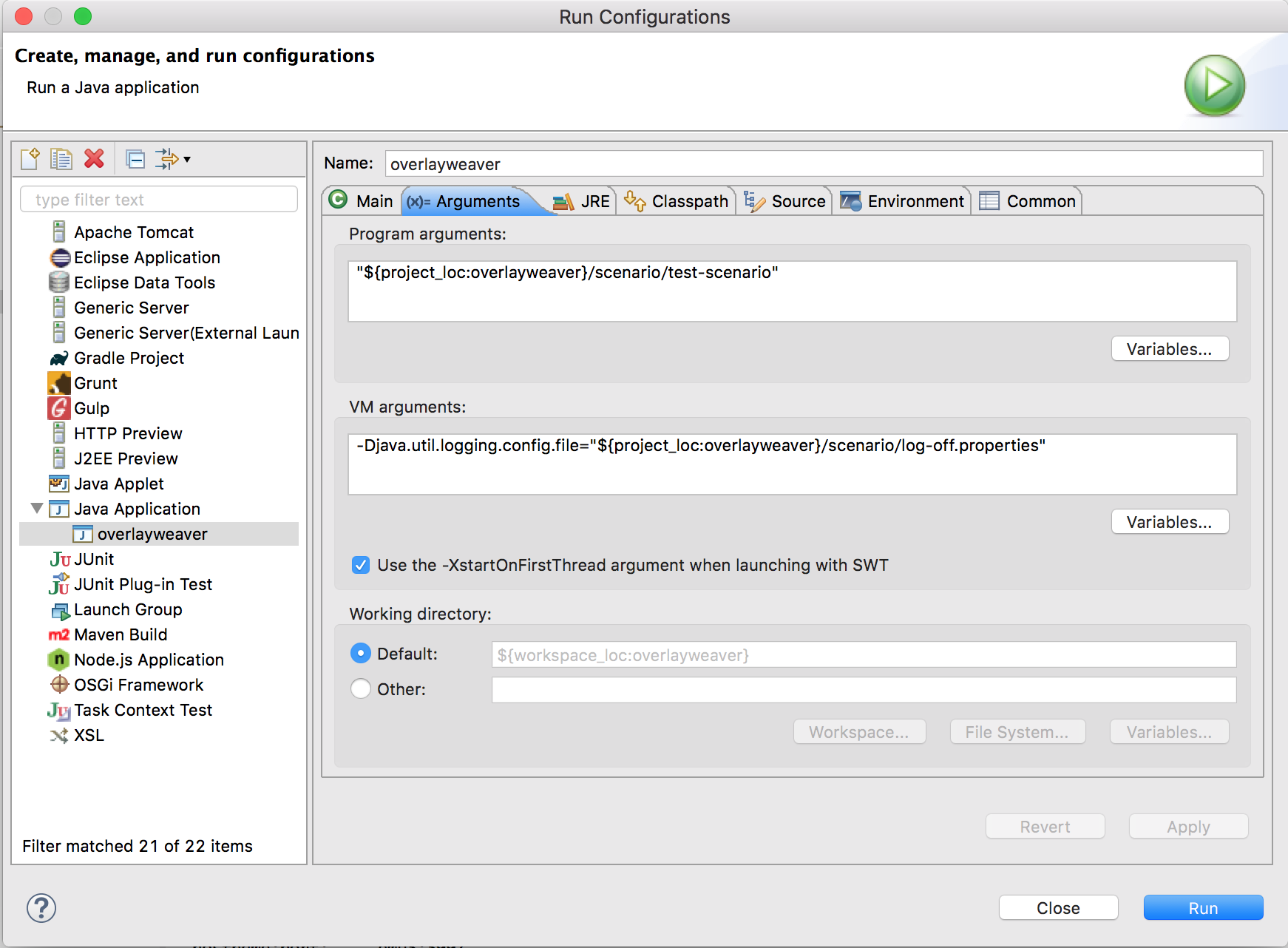Click the Default working directory field
The height and width of the screenshot is (948, 1288).
tap(864, 654)
